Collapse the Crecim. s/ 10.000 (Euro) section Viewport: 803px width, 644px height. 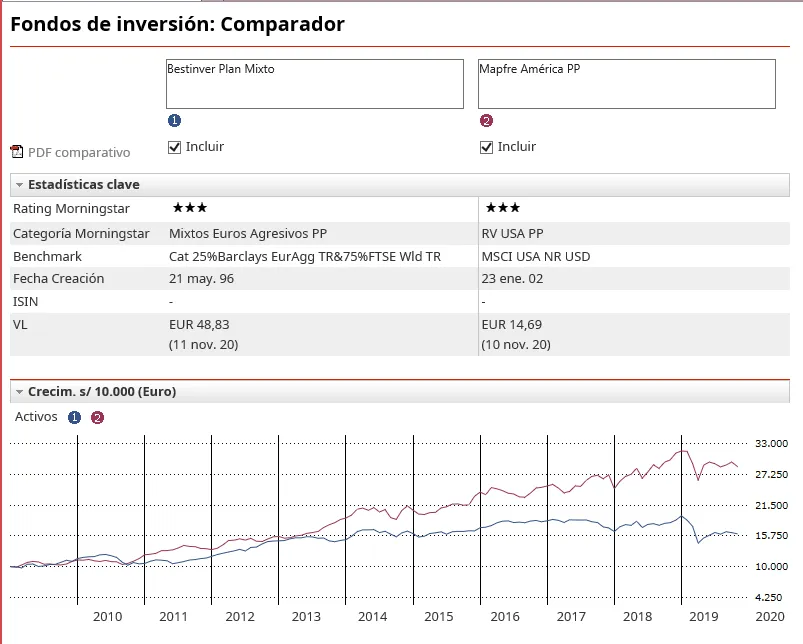click(20, 392)
